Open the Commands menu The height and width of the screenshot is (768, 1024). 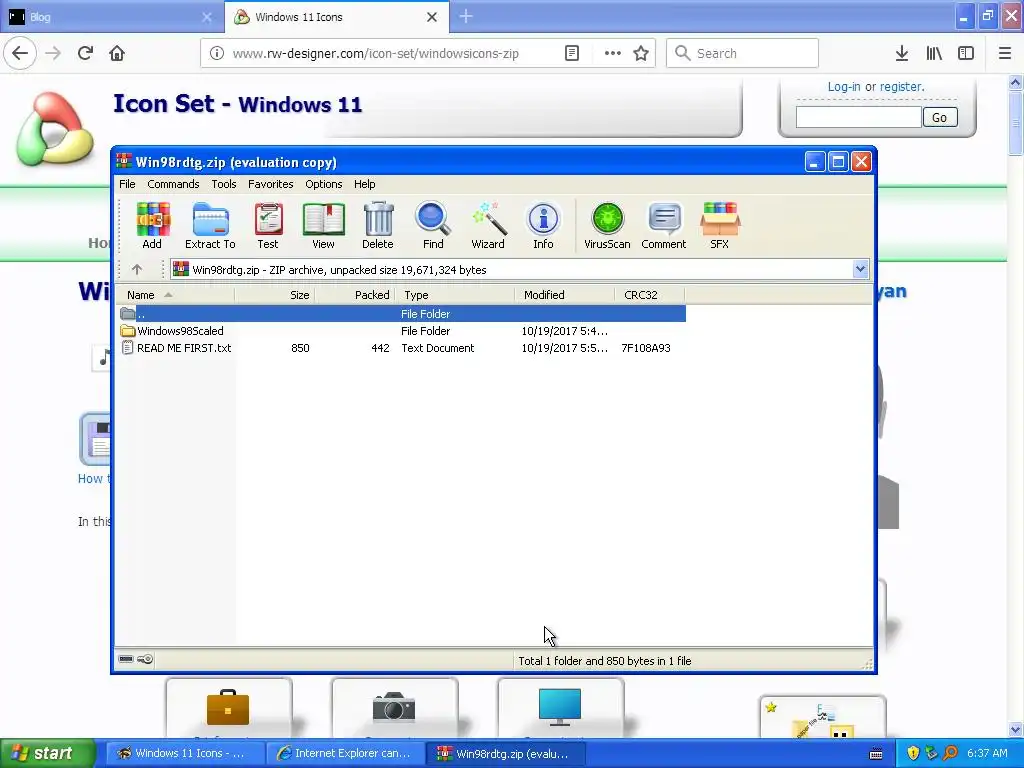click(x=173, y=184)
